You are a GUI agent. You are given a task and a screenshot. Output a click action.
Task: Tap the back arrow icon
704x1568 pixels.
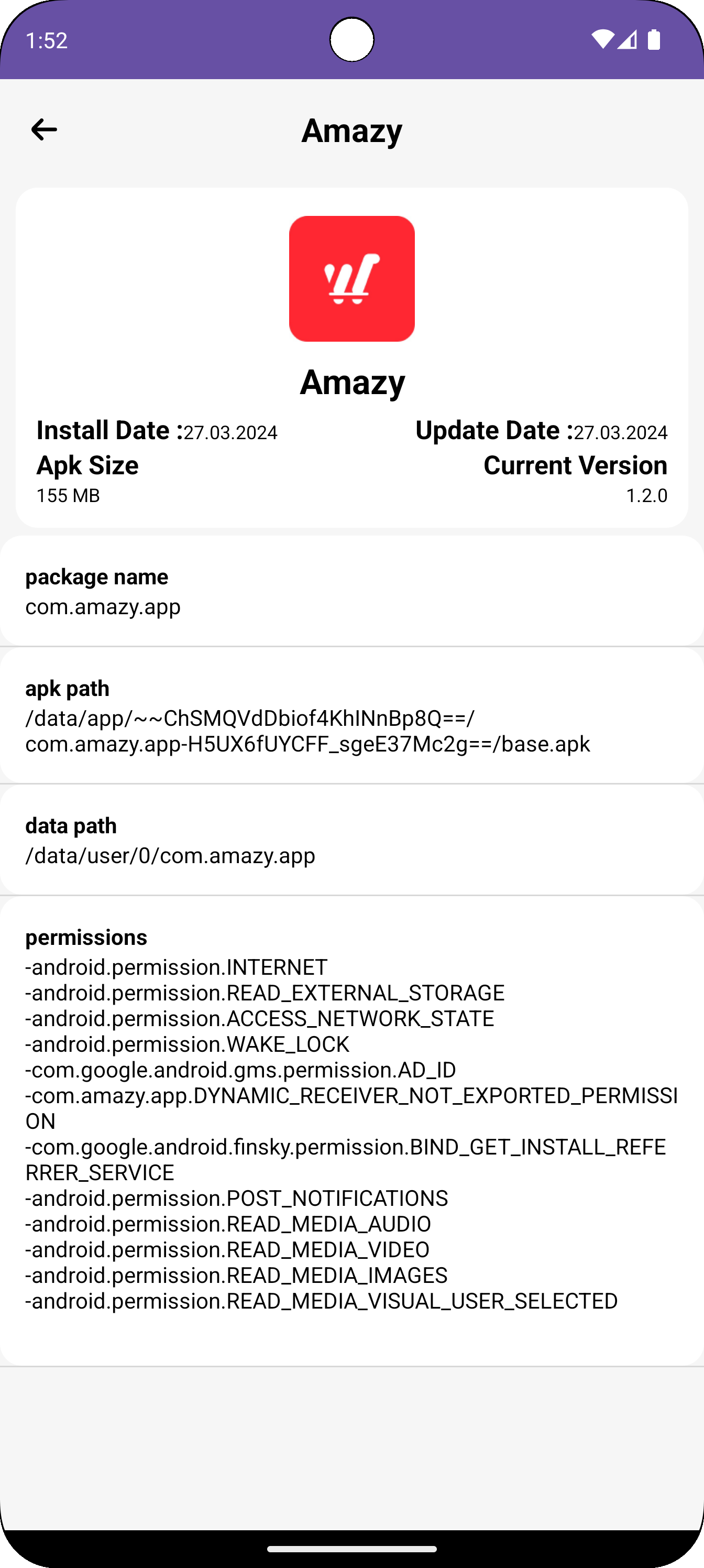44,129
